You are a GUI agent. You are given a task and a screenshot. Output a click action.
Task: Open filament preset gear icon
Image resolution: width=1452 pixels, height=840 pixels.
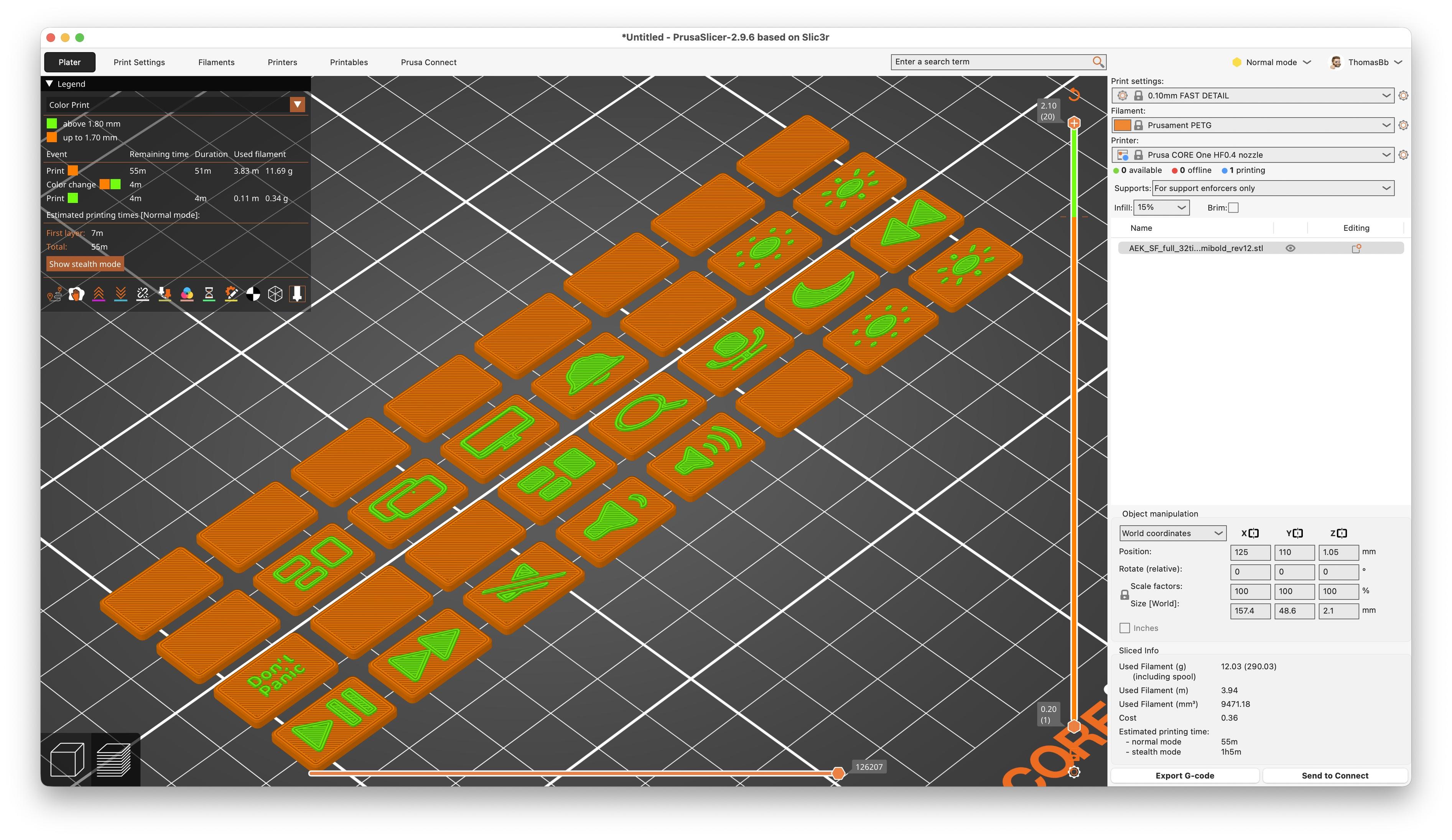click(1403, 125)
